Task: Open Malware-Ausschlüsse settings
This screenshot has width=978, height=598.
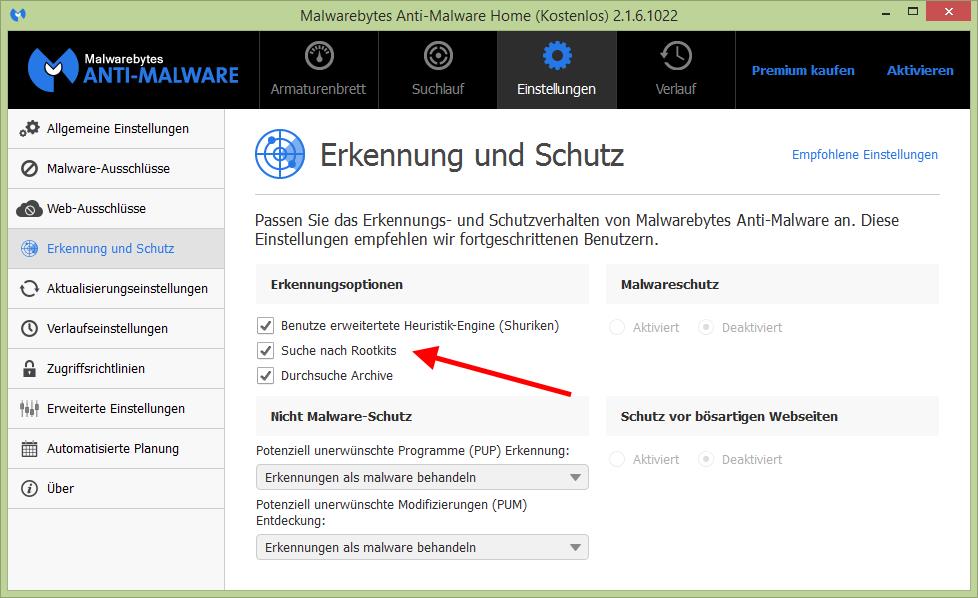Action: [116, 168]
